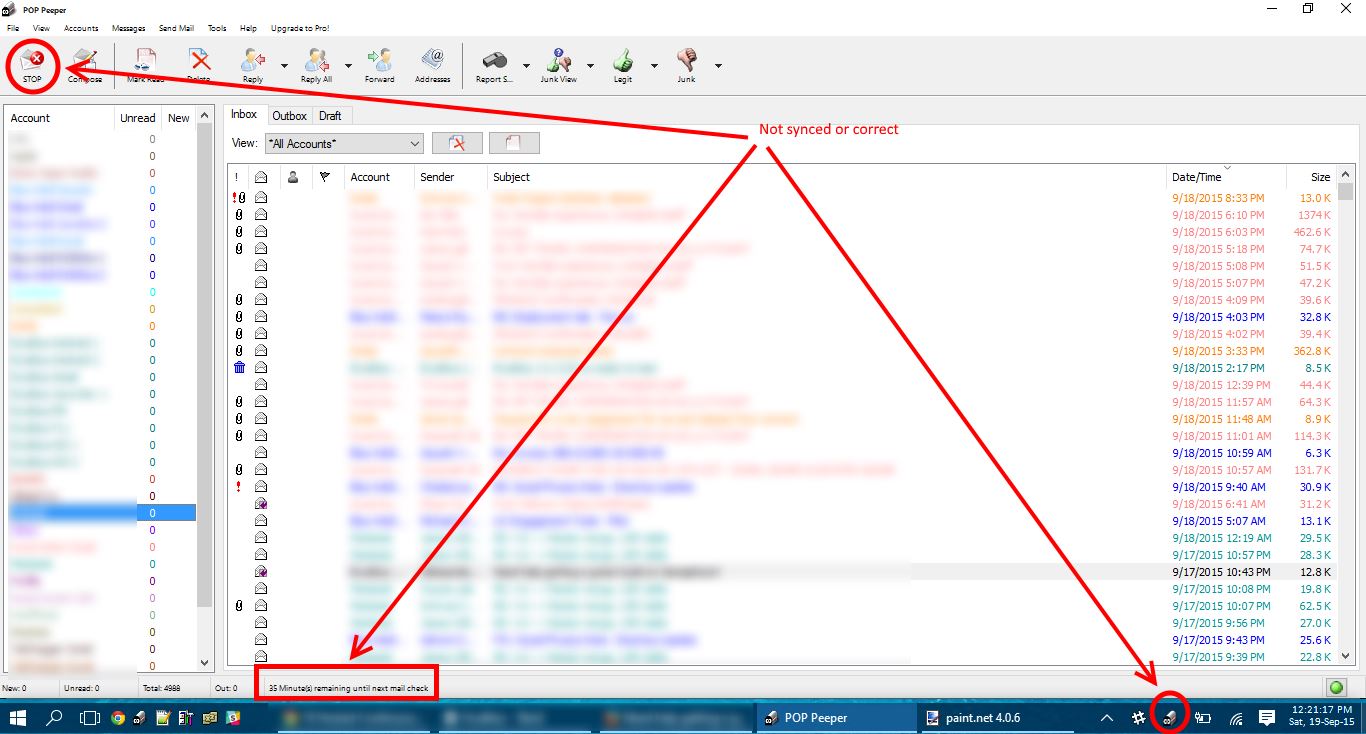Click the POP Peeper taskbar button
1366x734 pixels.
click(834, 717)
